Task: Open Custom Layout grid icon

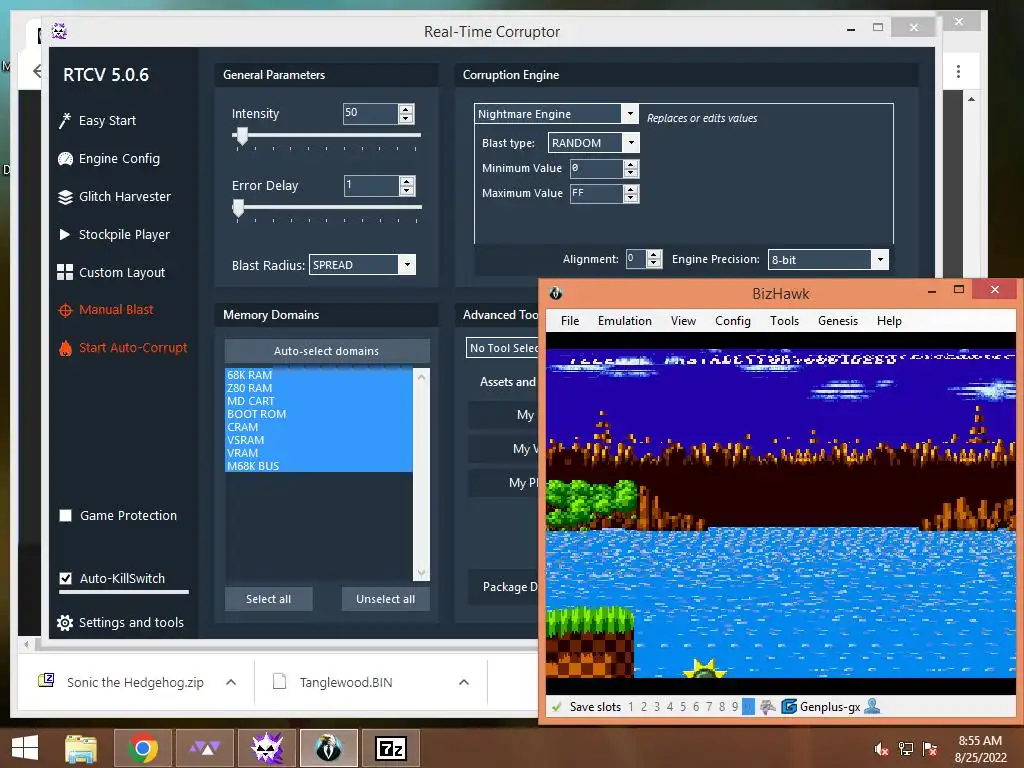Action: [65, 272]
